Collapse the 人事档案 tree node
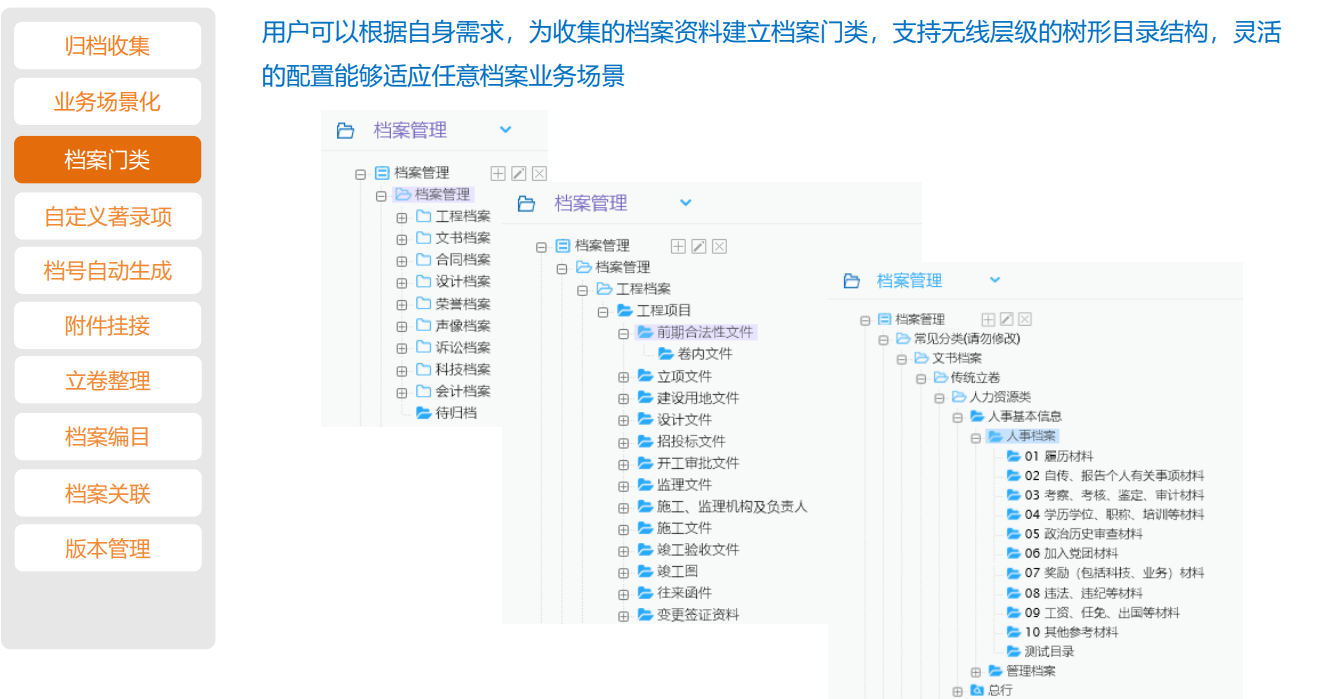The image size is (1317, 699). (976, 437)
